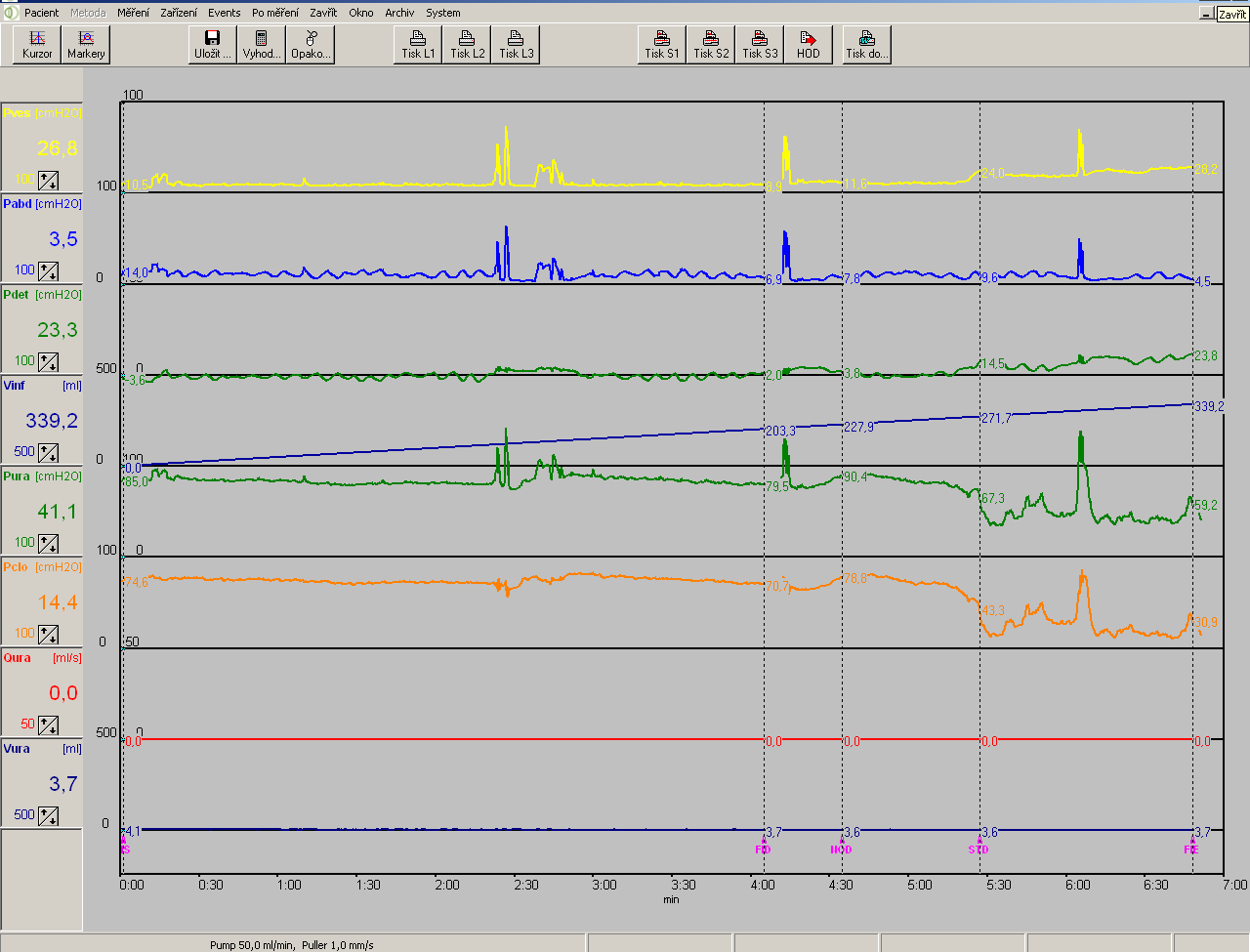Click the pump and puller status text

[x=292, y=944]
